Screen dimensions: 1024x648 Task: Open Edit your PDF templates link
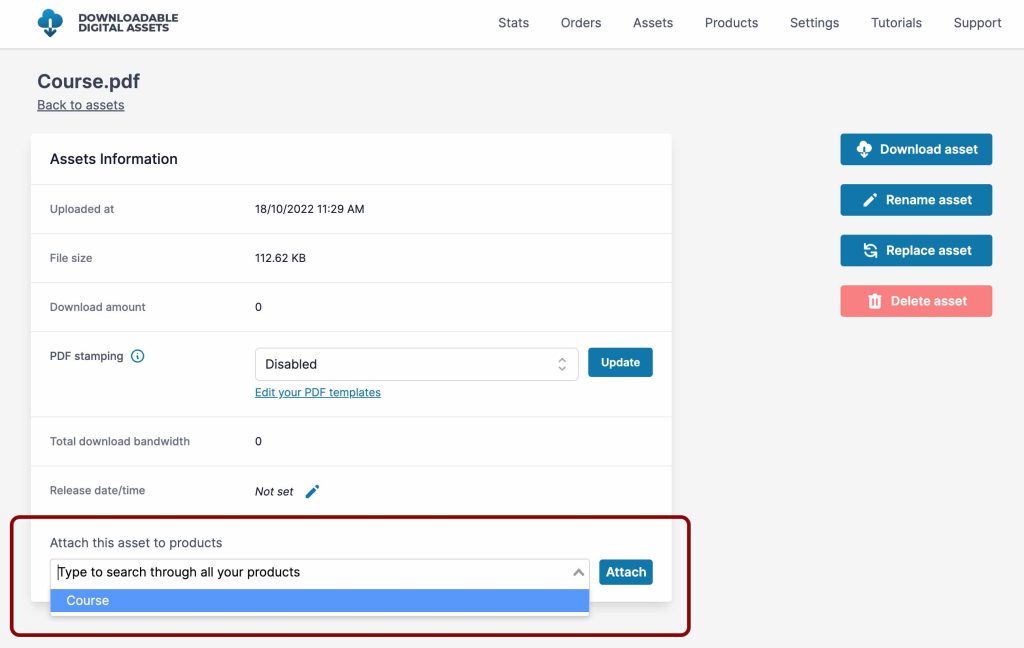click(317, 392)
